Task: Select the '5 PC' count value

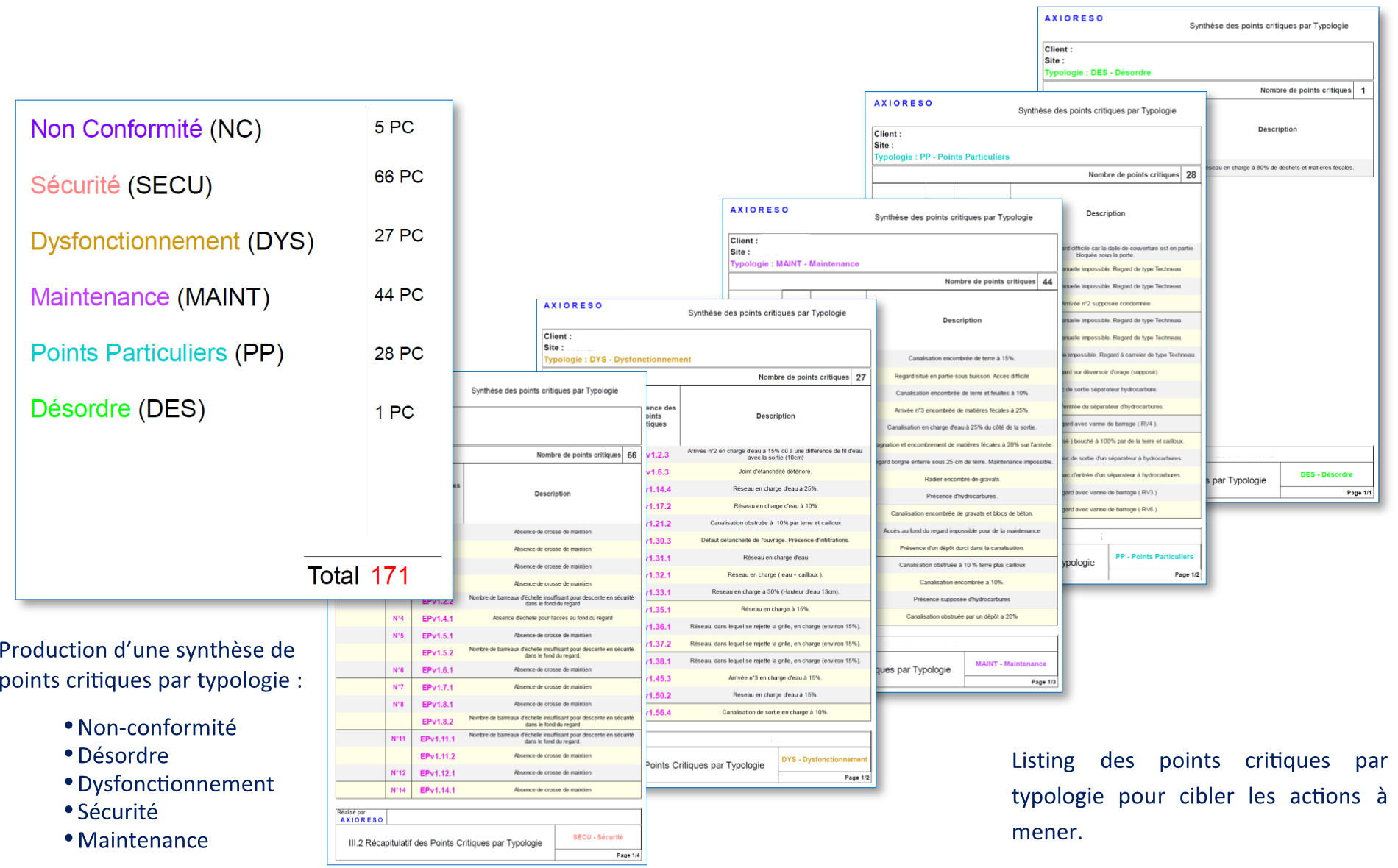Action: click(394, 127)
